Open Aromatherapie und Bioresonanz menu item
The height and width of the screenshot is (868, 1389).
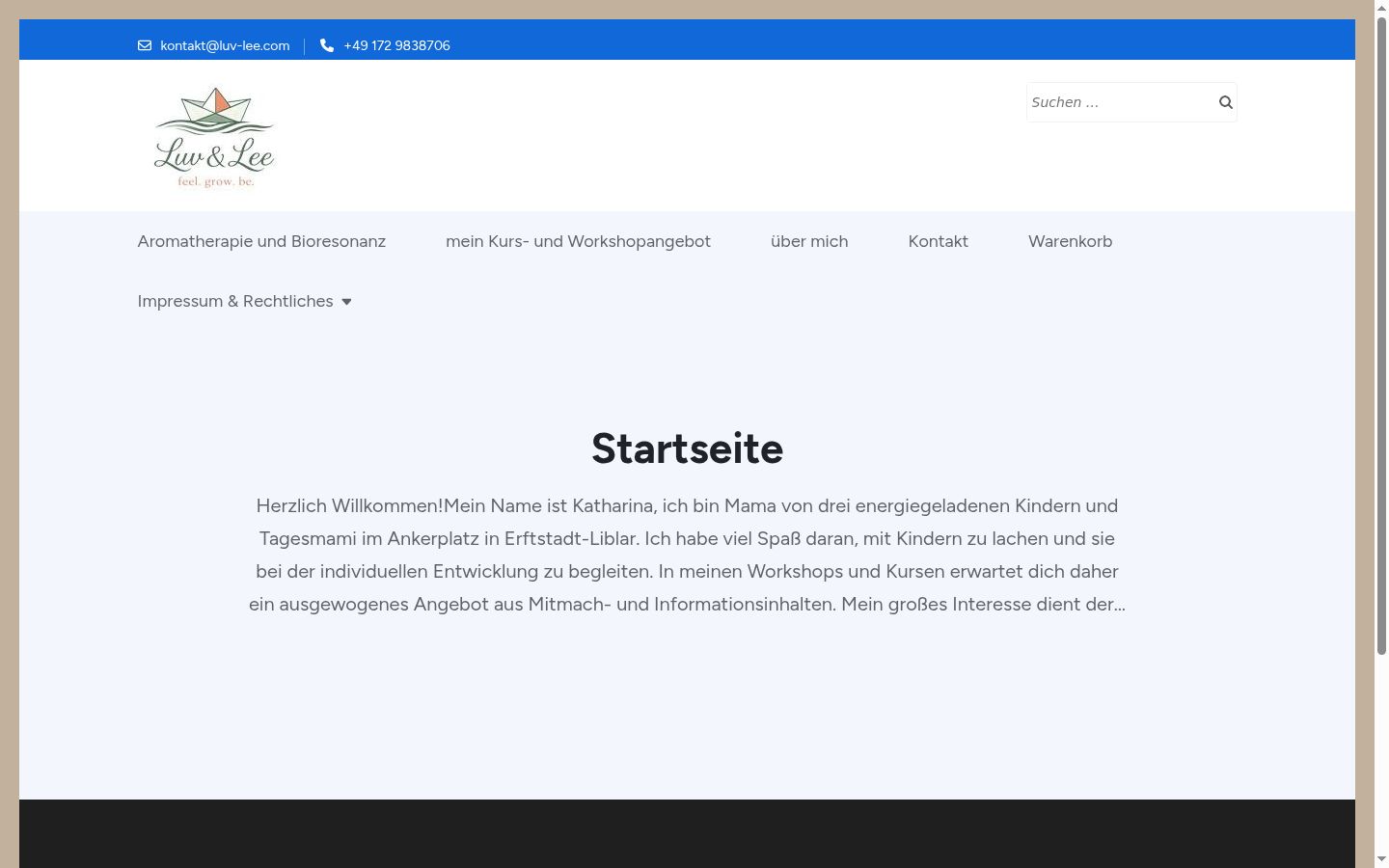coord(261,241)
